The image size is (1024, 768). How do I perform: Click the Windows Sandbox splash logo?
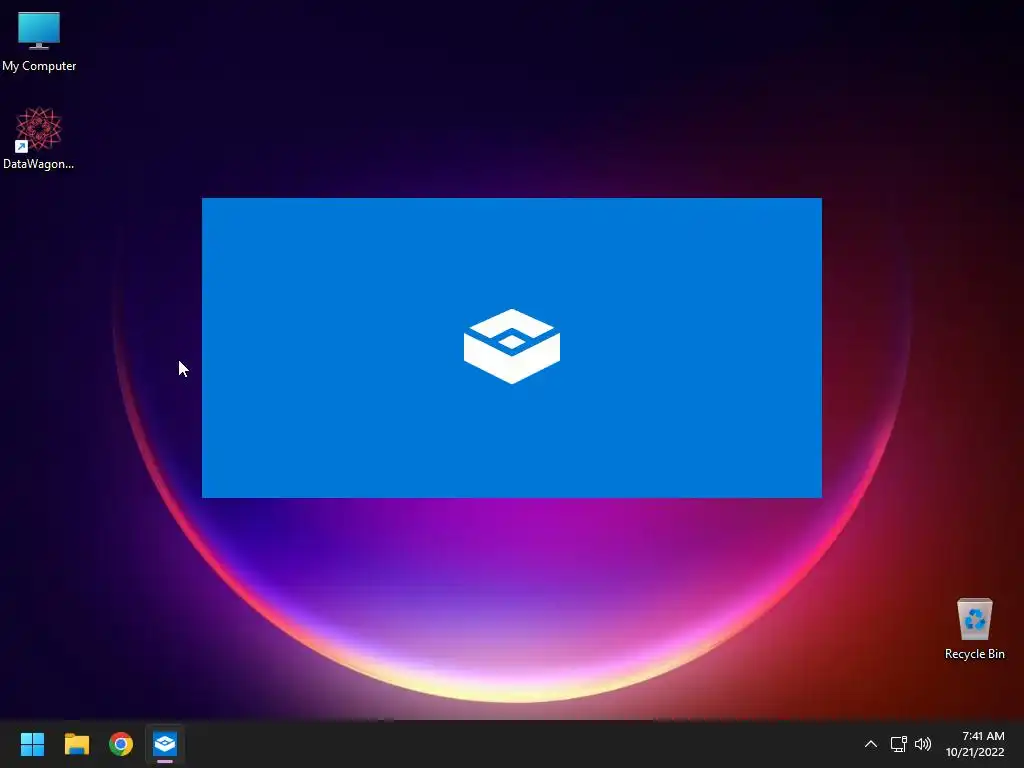pos(512,346)
